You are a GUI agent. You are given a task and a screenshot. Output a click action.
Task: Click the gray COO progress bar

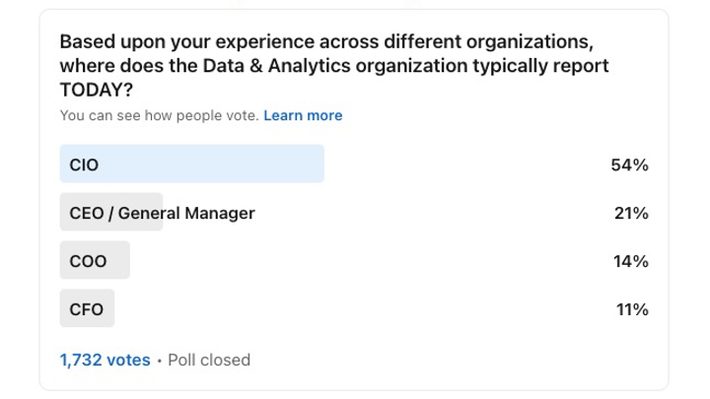[x=95, y=260]
